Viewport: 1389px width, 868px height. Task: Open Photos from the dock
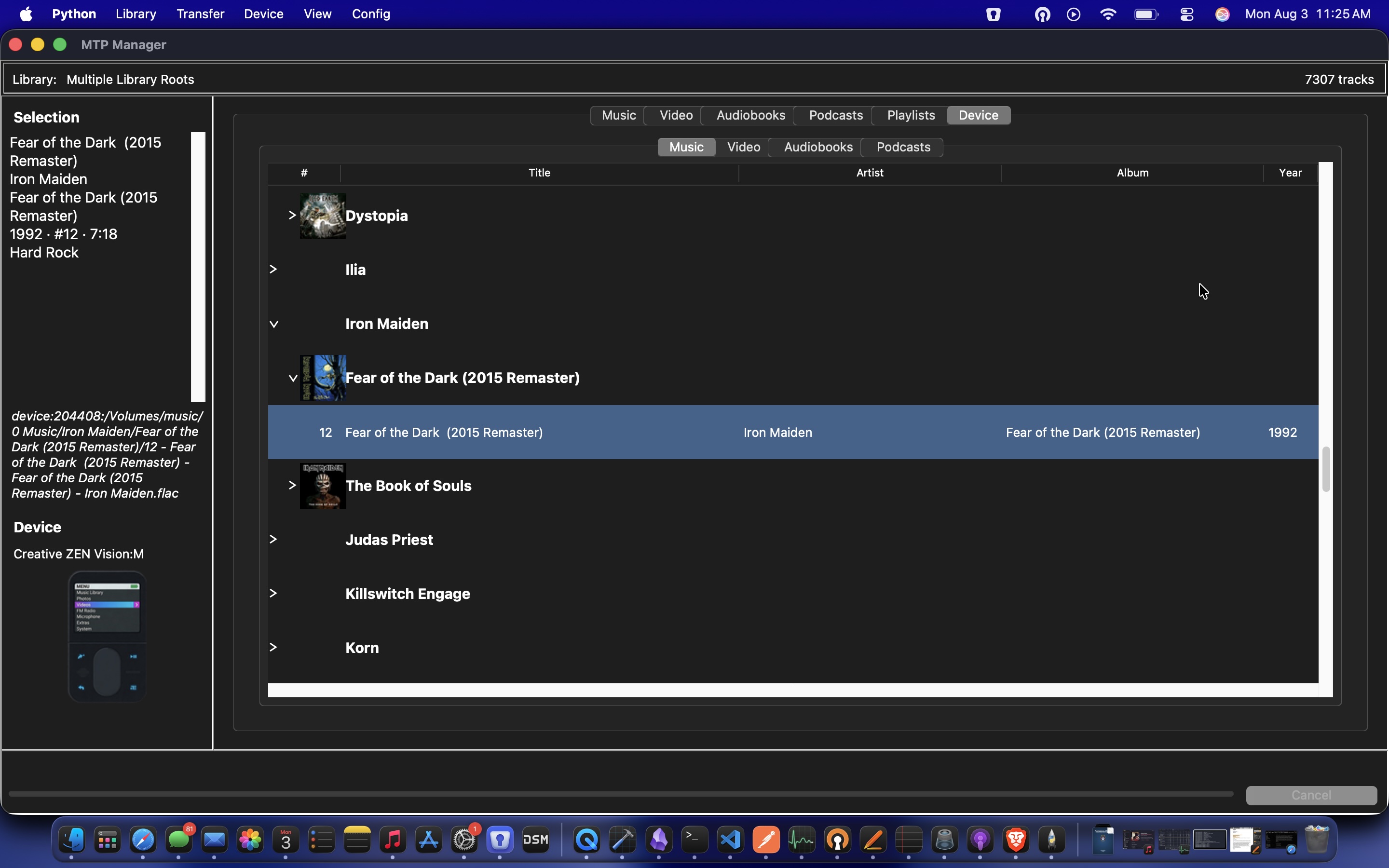point(250,841)
